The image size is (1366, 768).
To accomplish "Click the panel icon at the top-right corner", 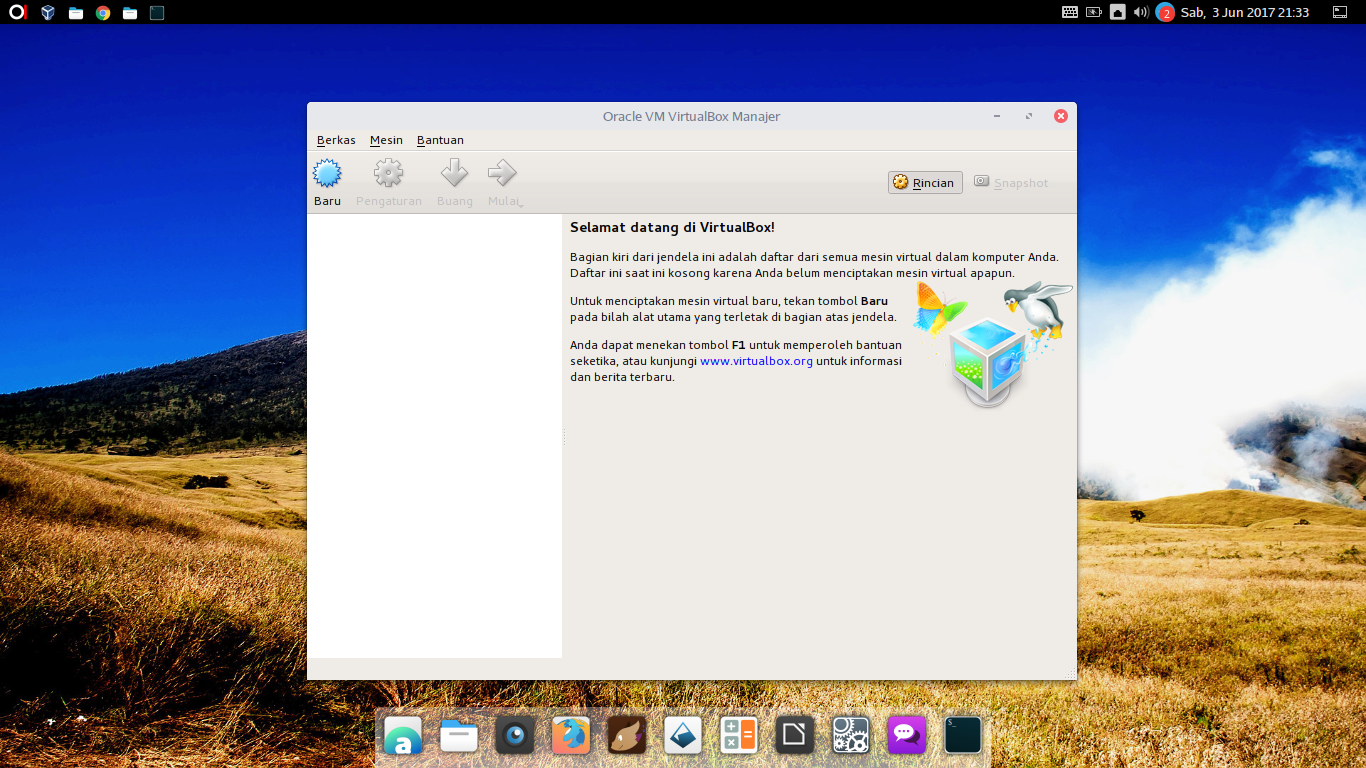I will click(x=1340, y=12).
